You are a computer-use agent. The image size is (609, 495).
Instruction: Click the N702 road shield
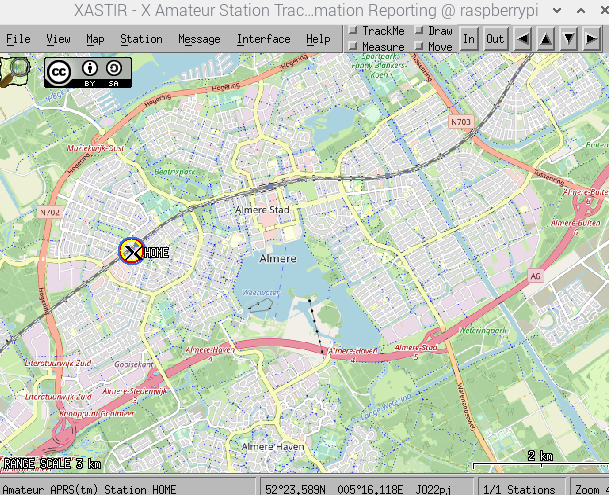click(50, 212)
